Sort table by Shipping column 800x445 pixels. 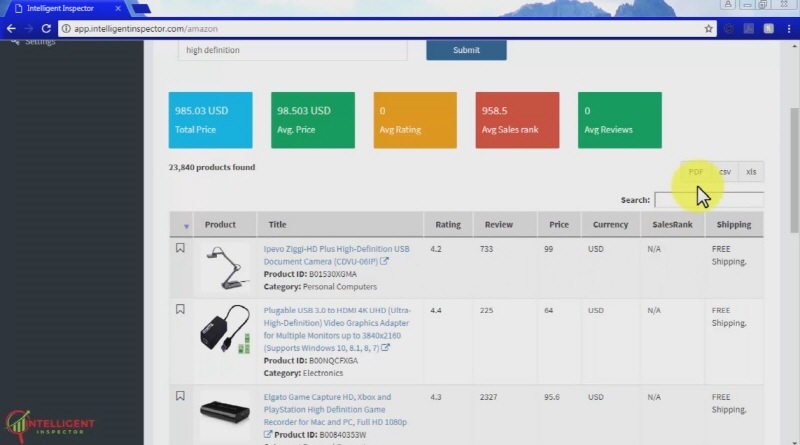point(734,225)
